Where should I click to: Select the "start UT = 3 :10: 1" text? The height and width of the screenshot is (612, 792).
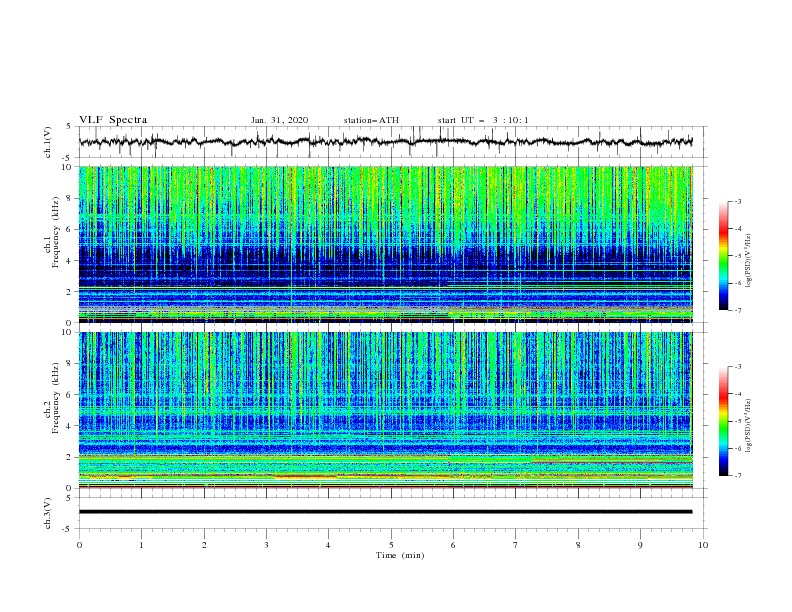(483, 120)
